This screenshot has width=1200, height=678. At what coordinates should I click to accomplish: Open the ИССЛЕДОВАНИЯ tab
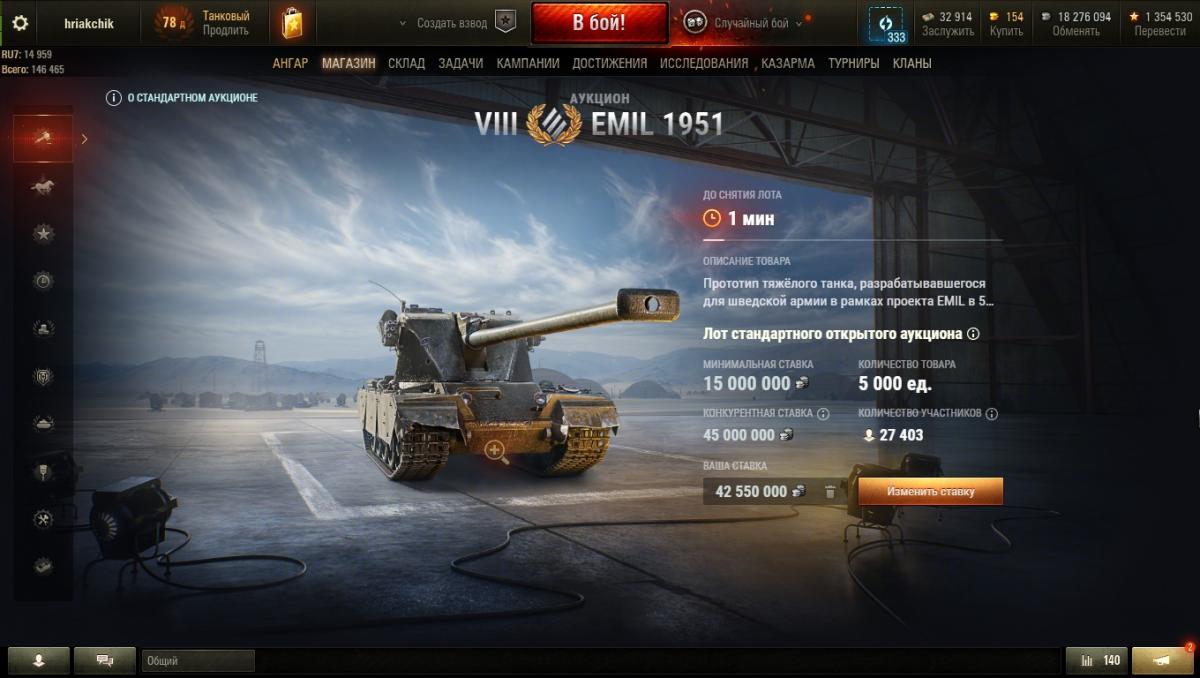[x=704, y=63]
